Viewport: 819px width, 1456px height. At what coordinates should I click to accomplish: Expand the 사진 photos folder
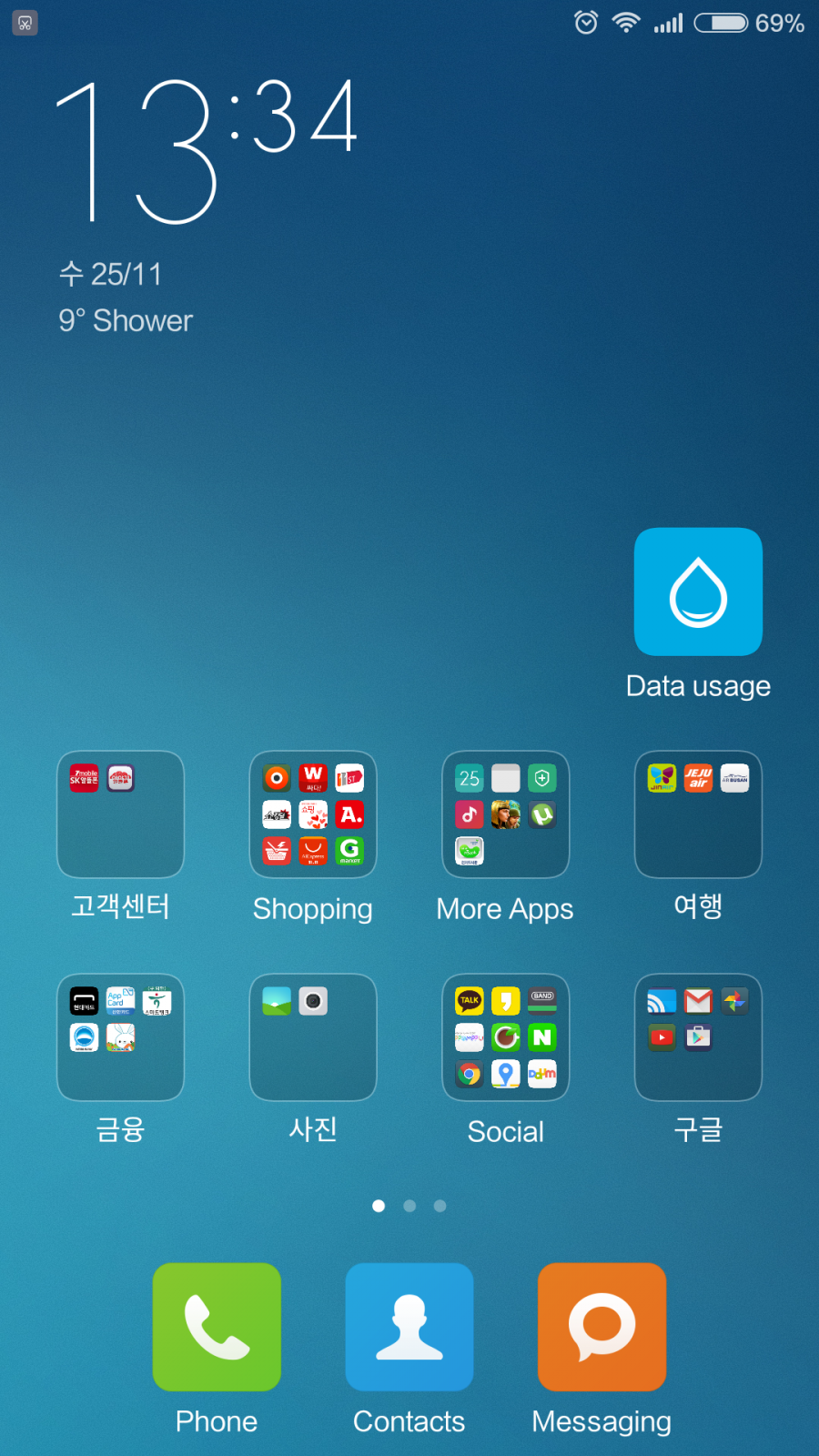point(313,1037)
